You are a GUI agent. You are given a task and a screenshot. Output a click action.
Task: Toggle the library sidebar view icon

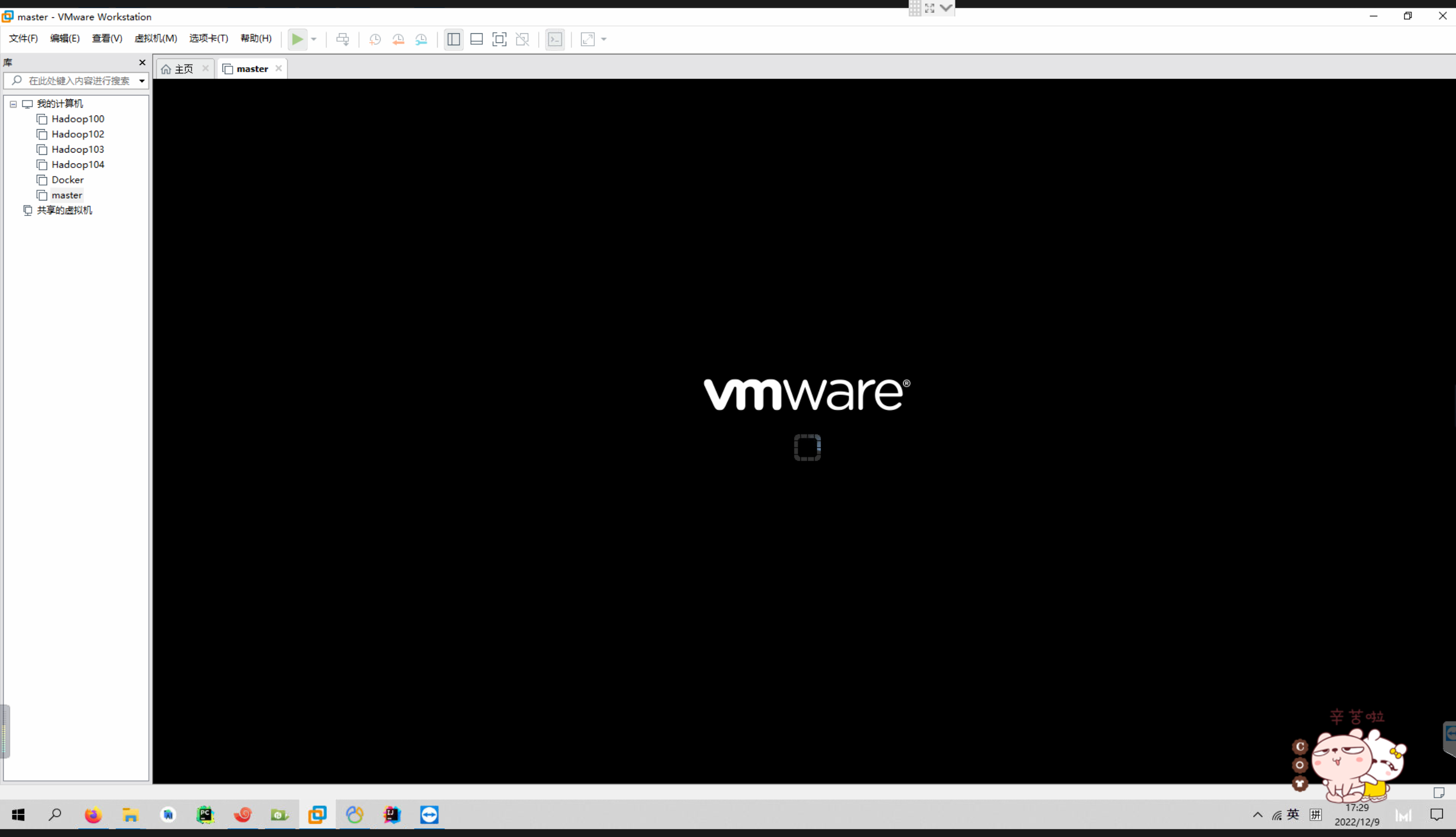[x=454, y=39]
